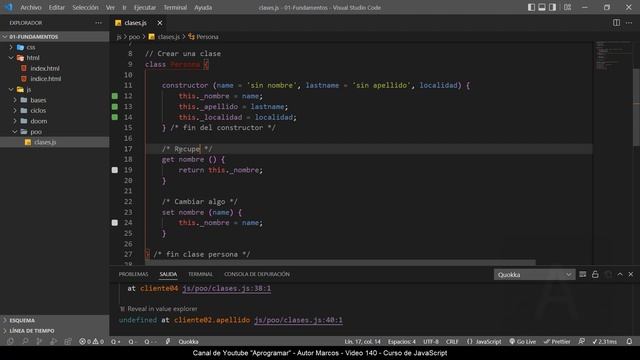The width and height of the screenshot is (640, 360).
Task: Click the Prettier status item
Action: (557, 342)
